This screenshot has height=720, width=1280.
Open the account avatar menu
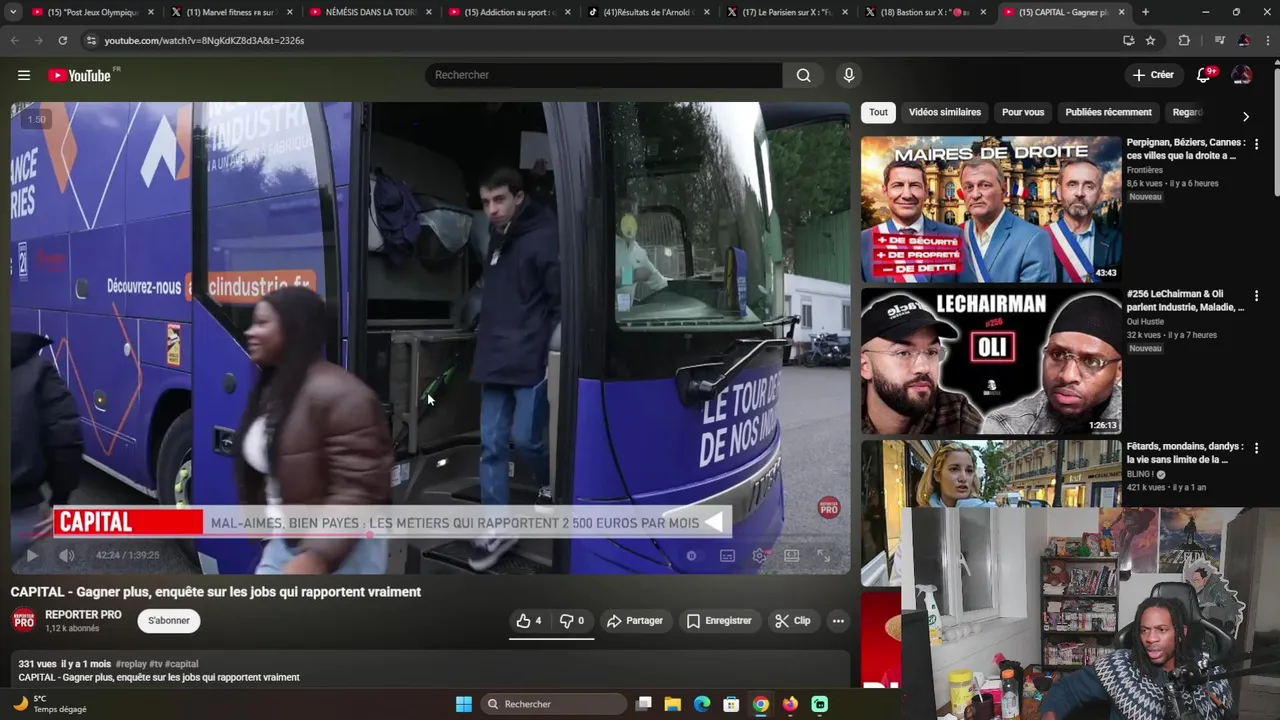1242,75
